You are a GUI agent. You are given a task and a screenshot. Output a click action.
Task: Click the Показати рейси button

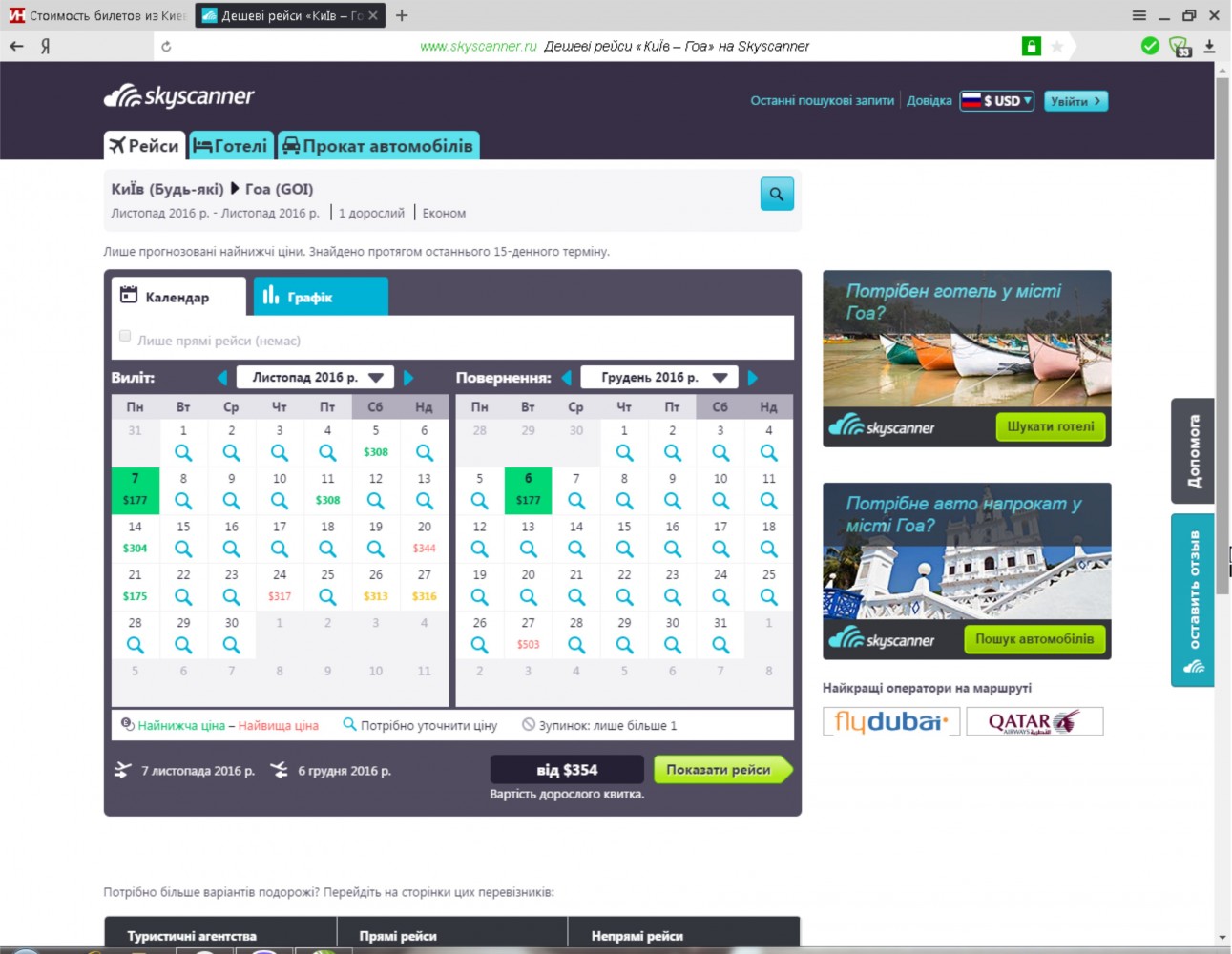pos(720,770)
